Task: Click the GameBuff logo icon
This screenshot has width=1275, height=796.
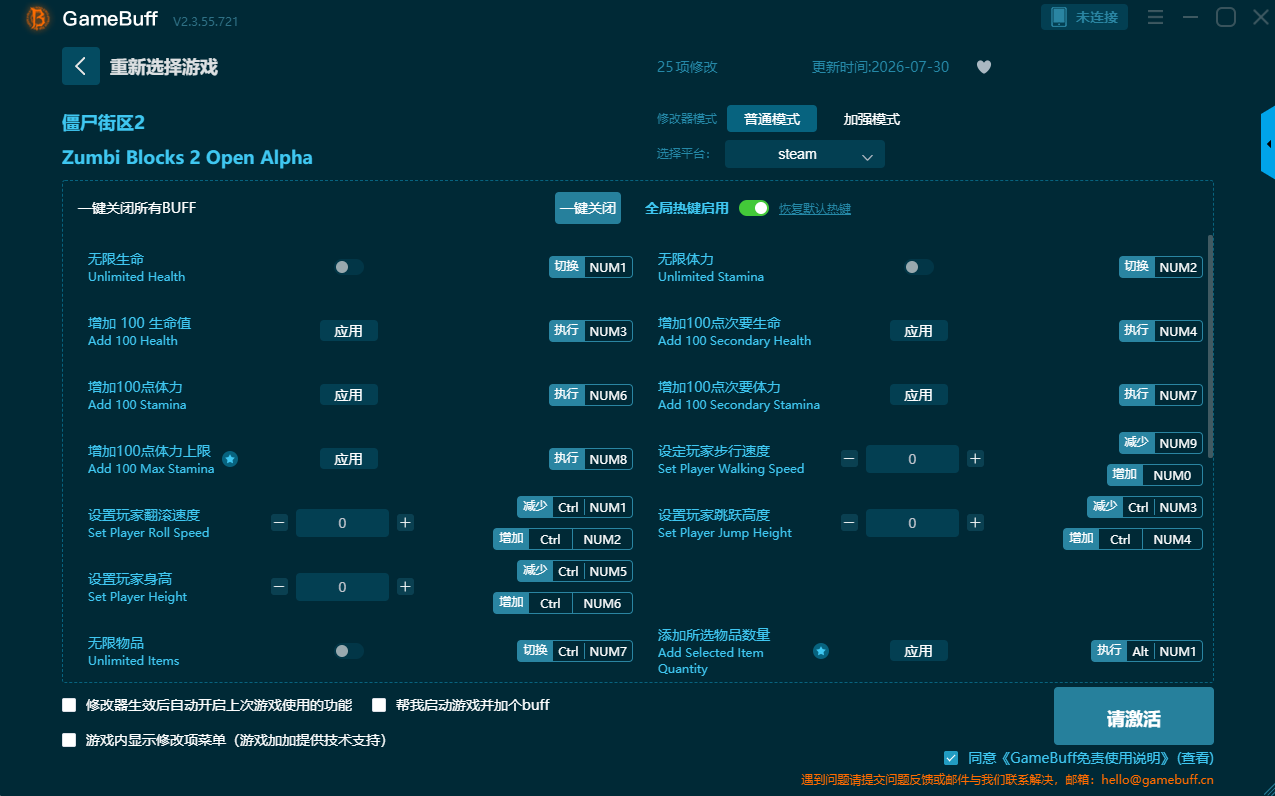Action: pyautogui.click(x=38, y=18)
